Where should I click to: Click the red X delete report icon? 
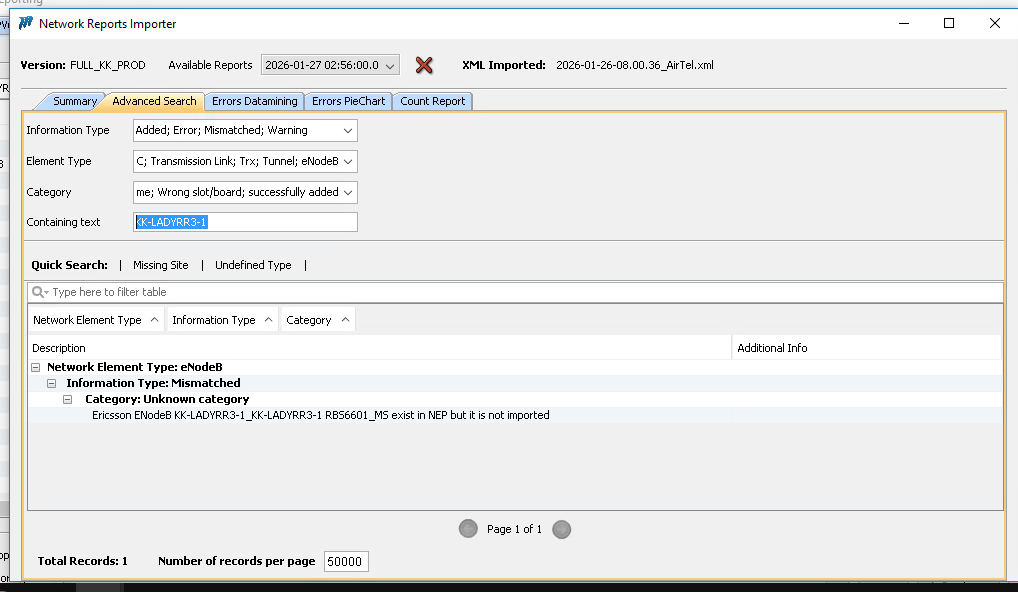click(424, 65)
